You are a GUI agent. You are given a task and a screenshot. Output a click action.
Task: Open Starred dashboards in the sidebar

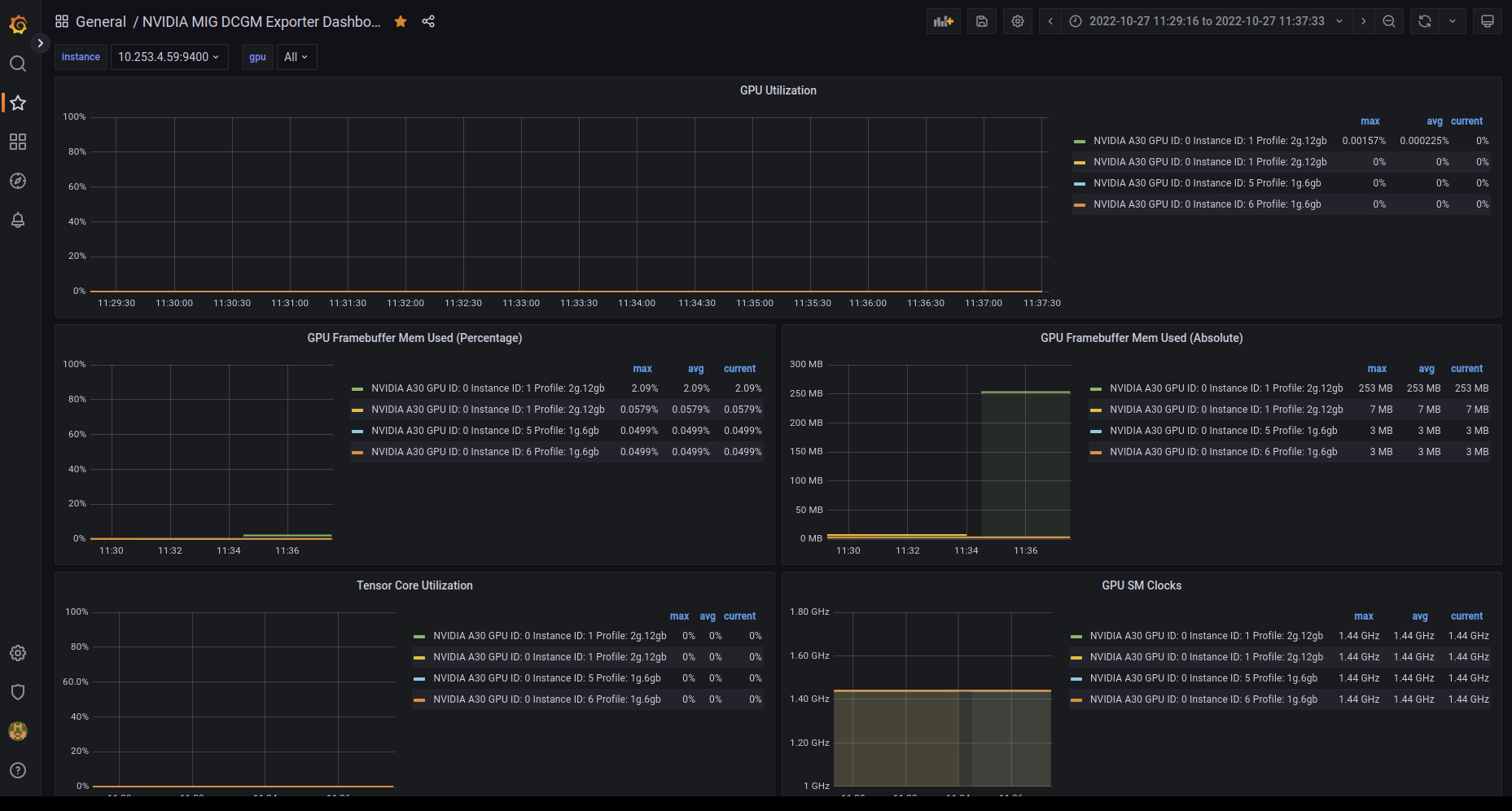coord(18,103)
